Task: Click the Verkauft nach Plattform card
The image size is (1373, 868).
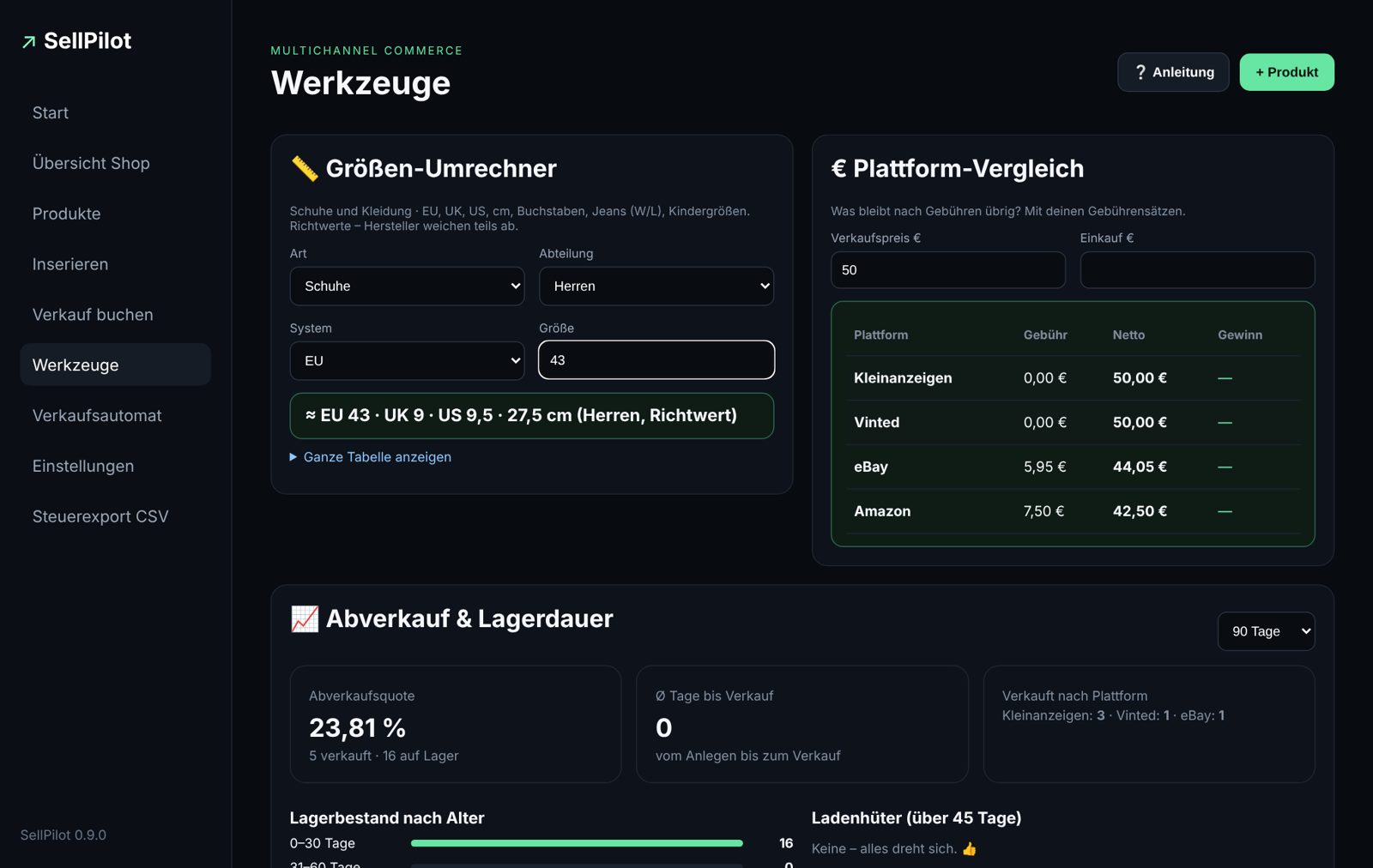Action: coord(1149,724)
